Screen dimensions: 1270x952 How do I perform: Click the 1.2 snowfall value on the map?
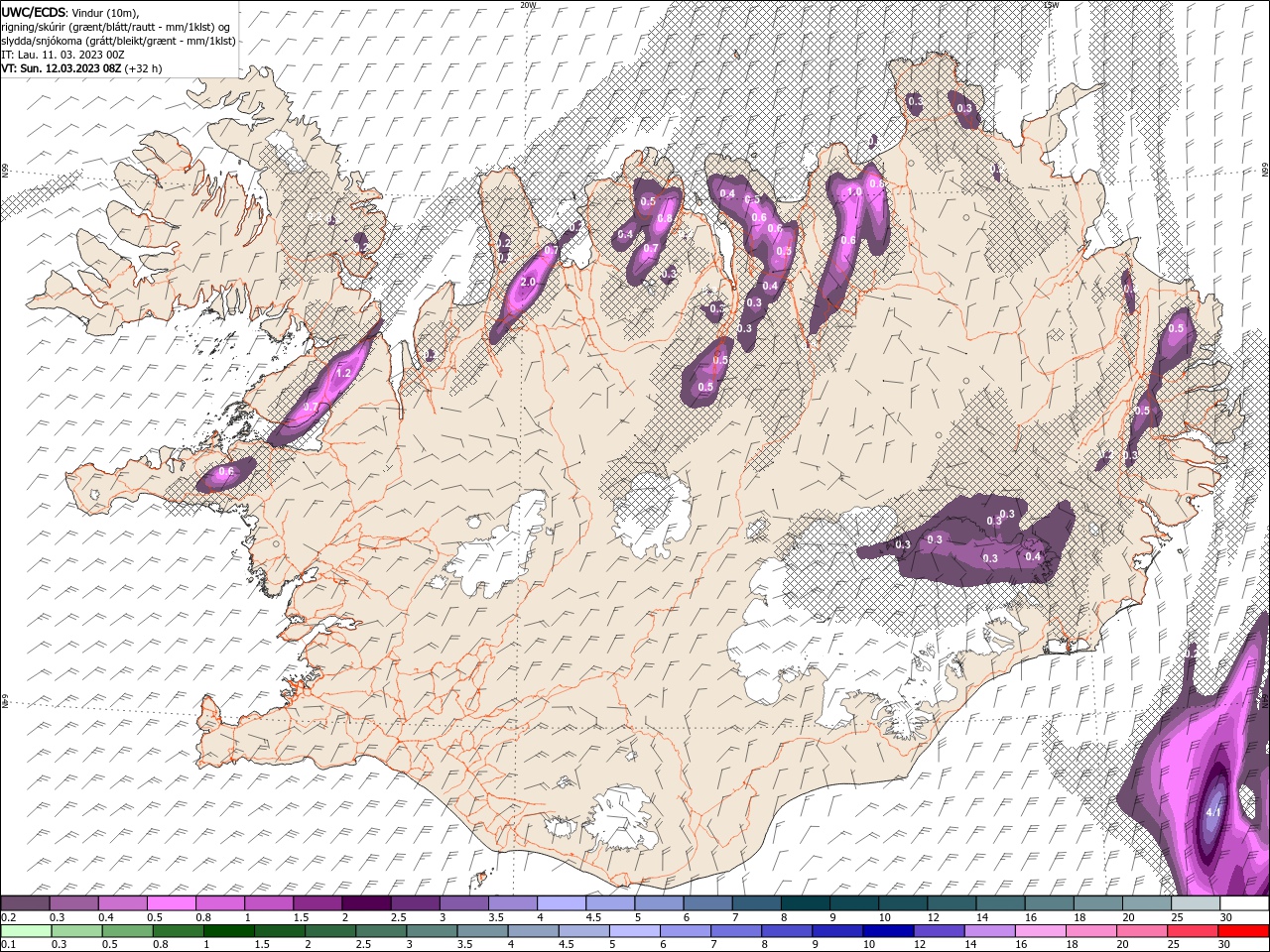point(344,373)
